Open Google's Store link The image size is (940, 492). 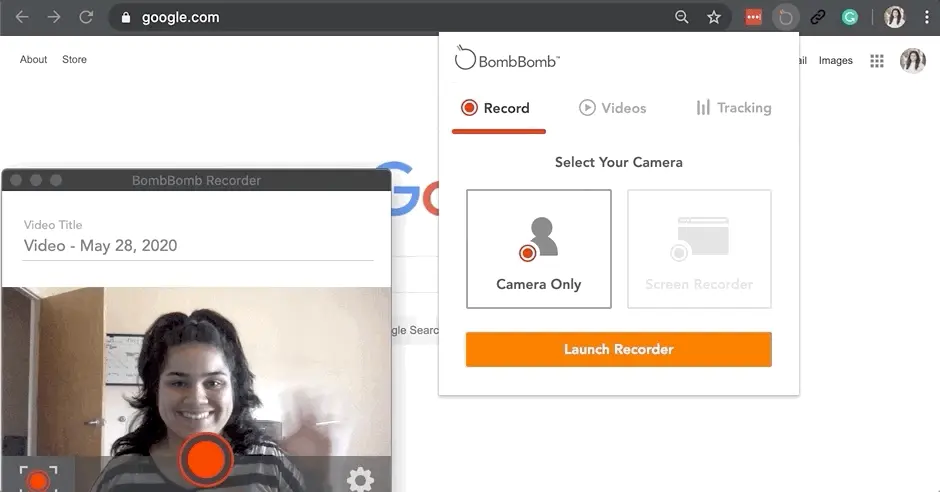[x=74, y=59]
